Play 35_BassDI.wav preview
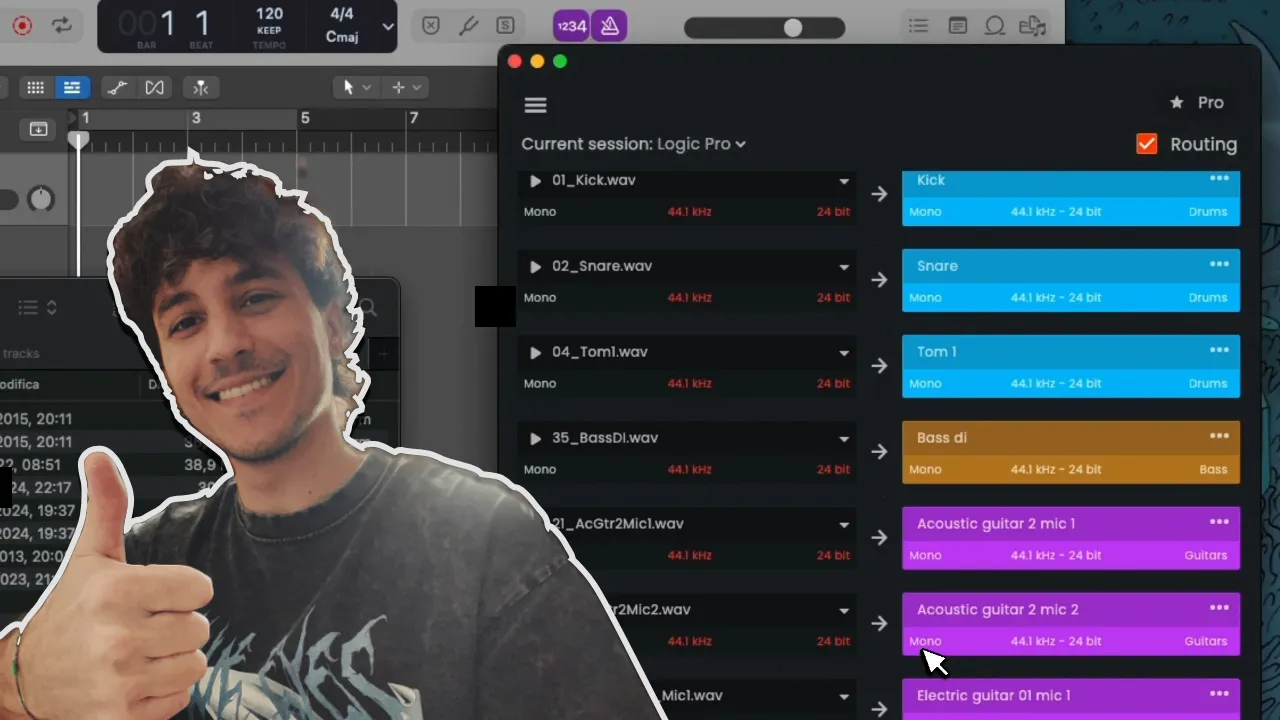 click(x=535, y=439)
